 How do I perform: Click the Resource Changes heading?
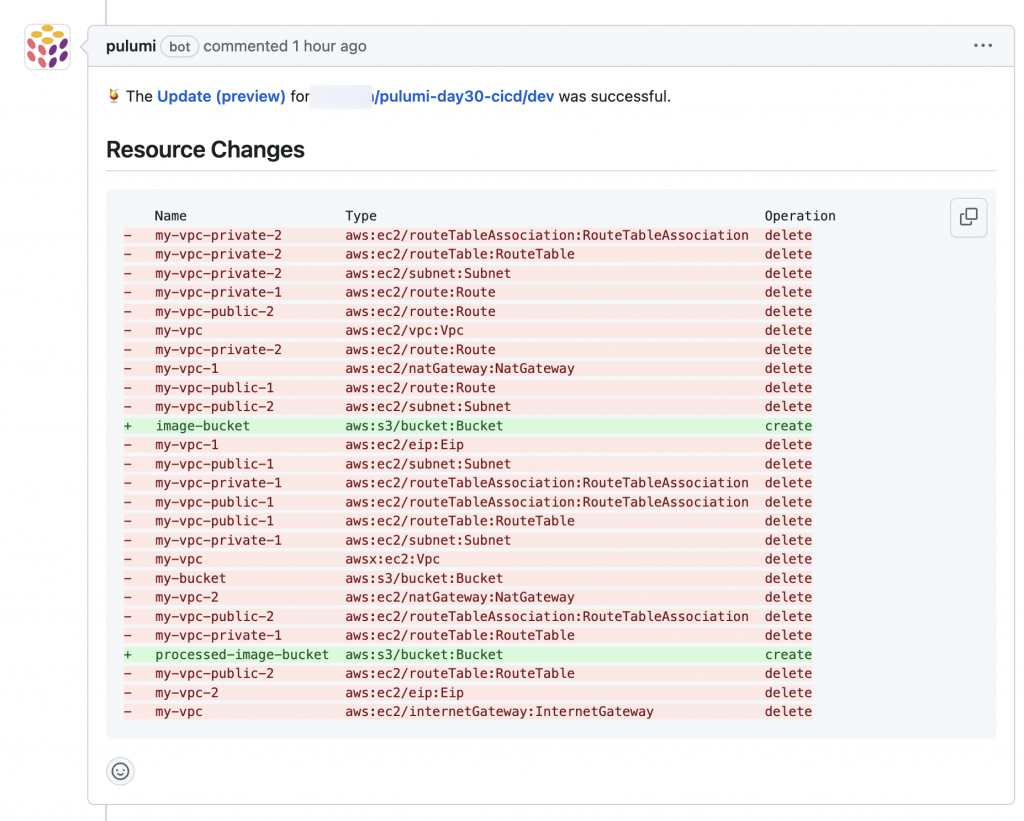(205, 150)
